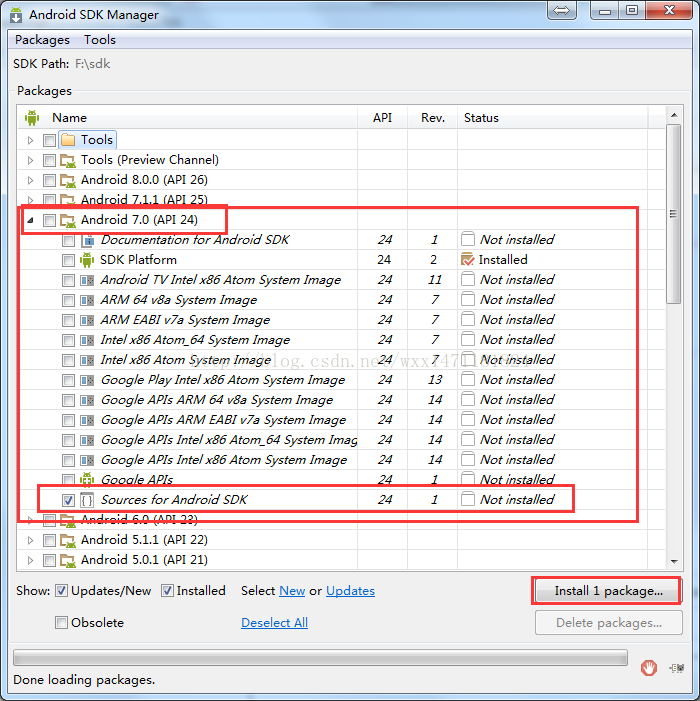The width and height of the screenshot is (700, 701).
Task: Click the Android 7.0 (API 24) folder icon
Action: point(68,220)
